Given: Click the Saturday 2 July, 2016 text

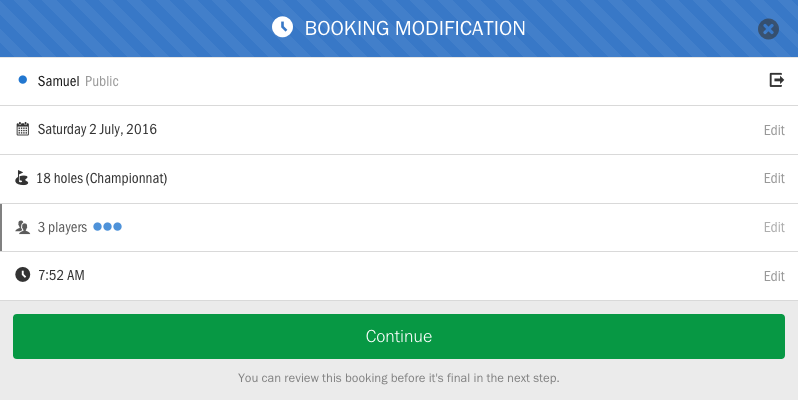Looking at the screenshot, I should click(x=97, y=129).
